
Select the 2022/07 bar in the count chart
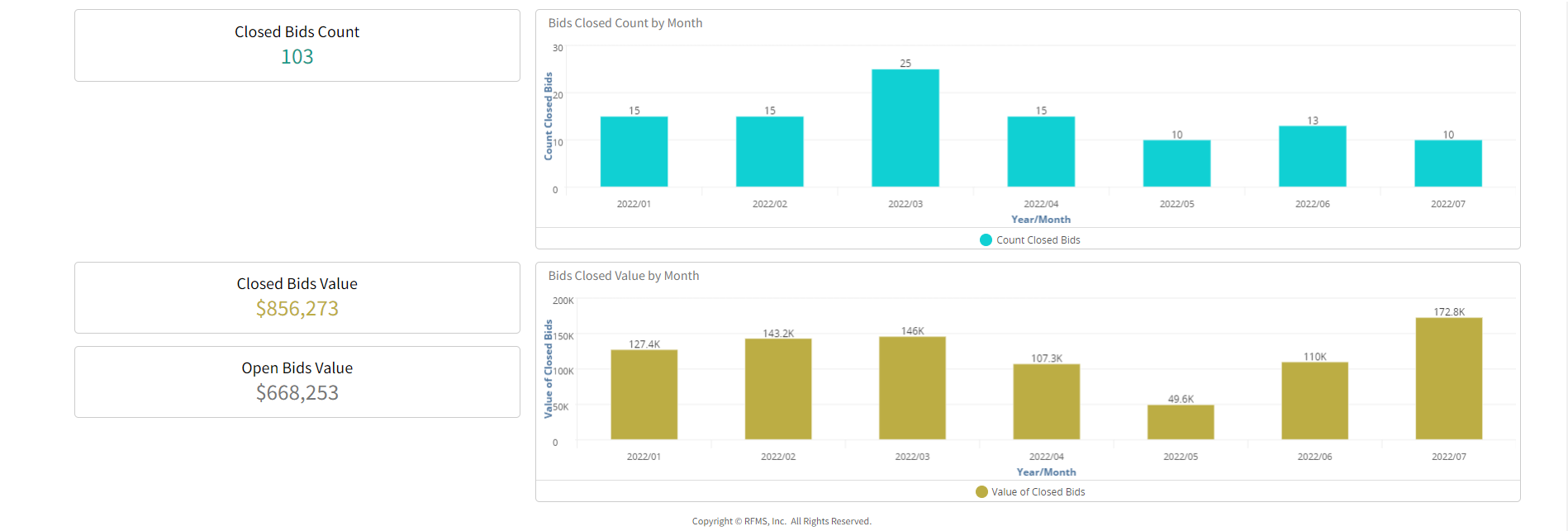(x=1448, y=164)
